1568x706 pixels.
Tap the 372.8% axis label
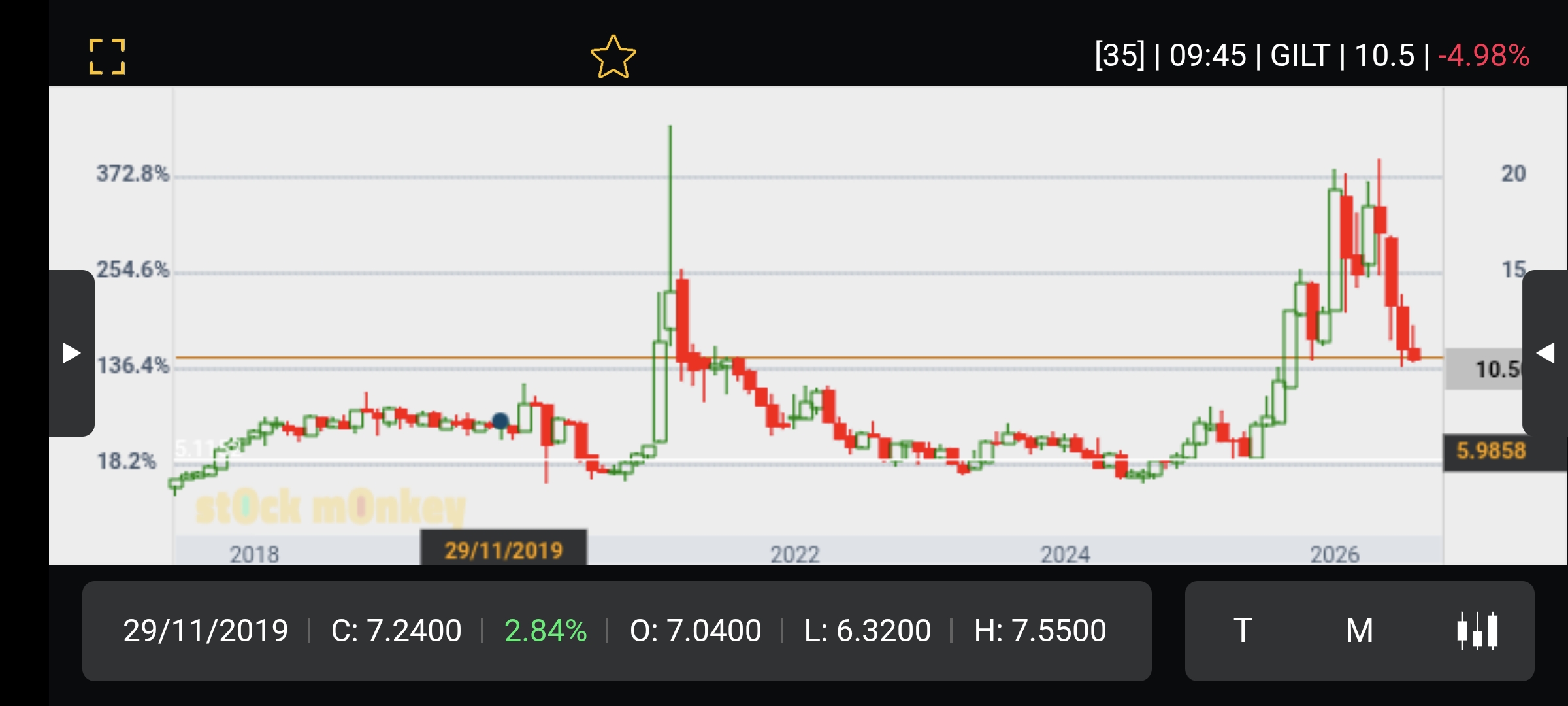[133, 173]
